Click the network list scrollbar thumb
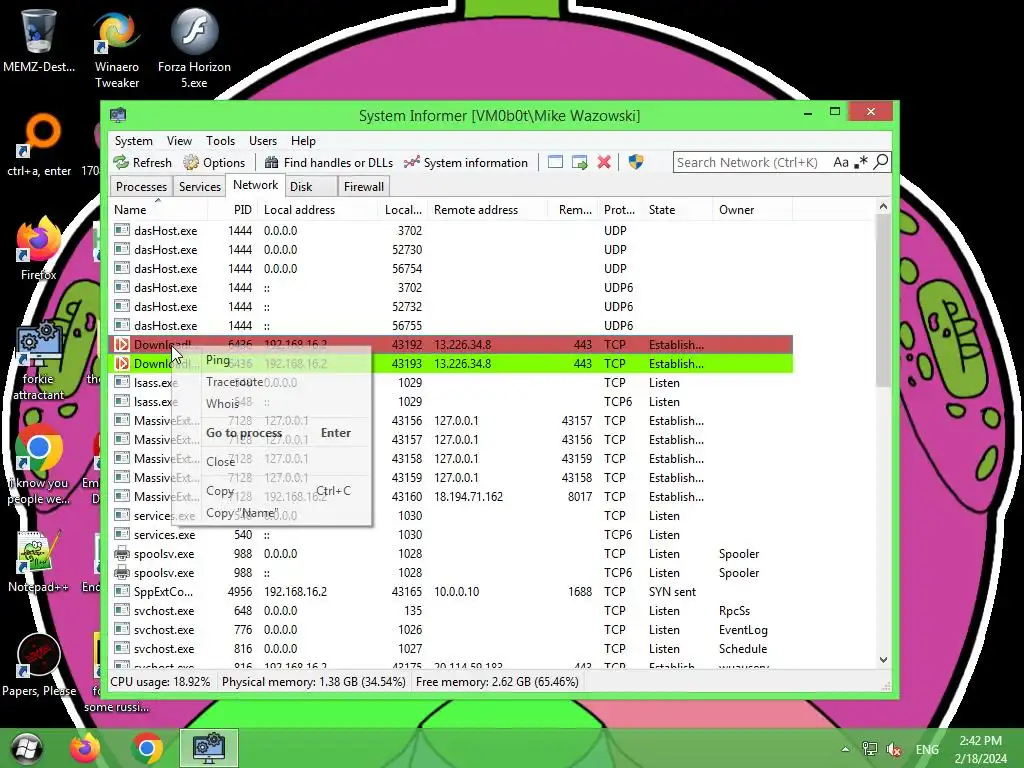Image resolution: width=1024 pixels, height=768 pixels. tap(883, 300)
